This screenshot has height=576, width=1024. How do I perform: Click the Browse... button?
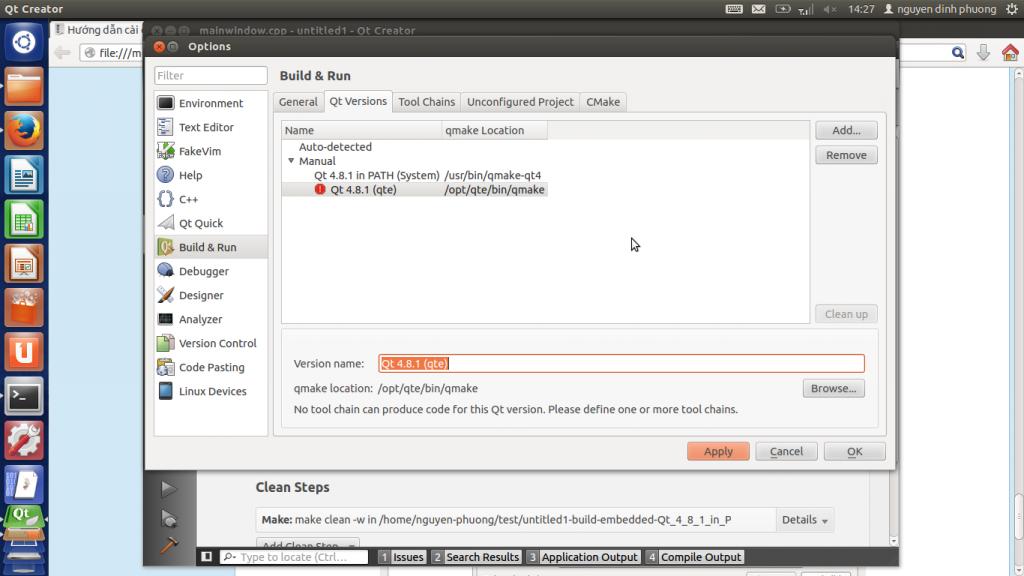coord(833,389)
